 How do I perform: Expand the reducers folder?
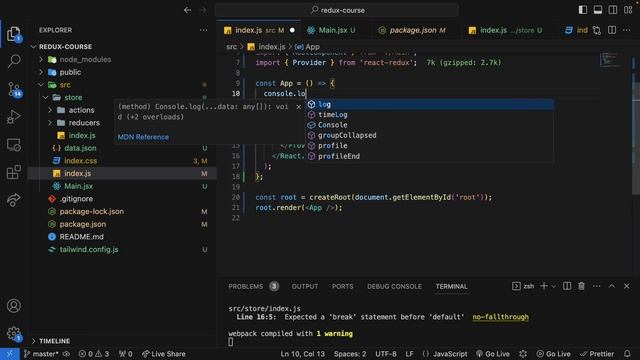point(50,123)
